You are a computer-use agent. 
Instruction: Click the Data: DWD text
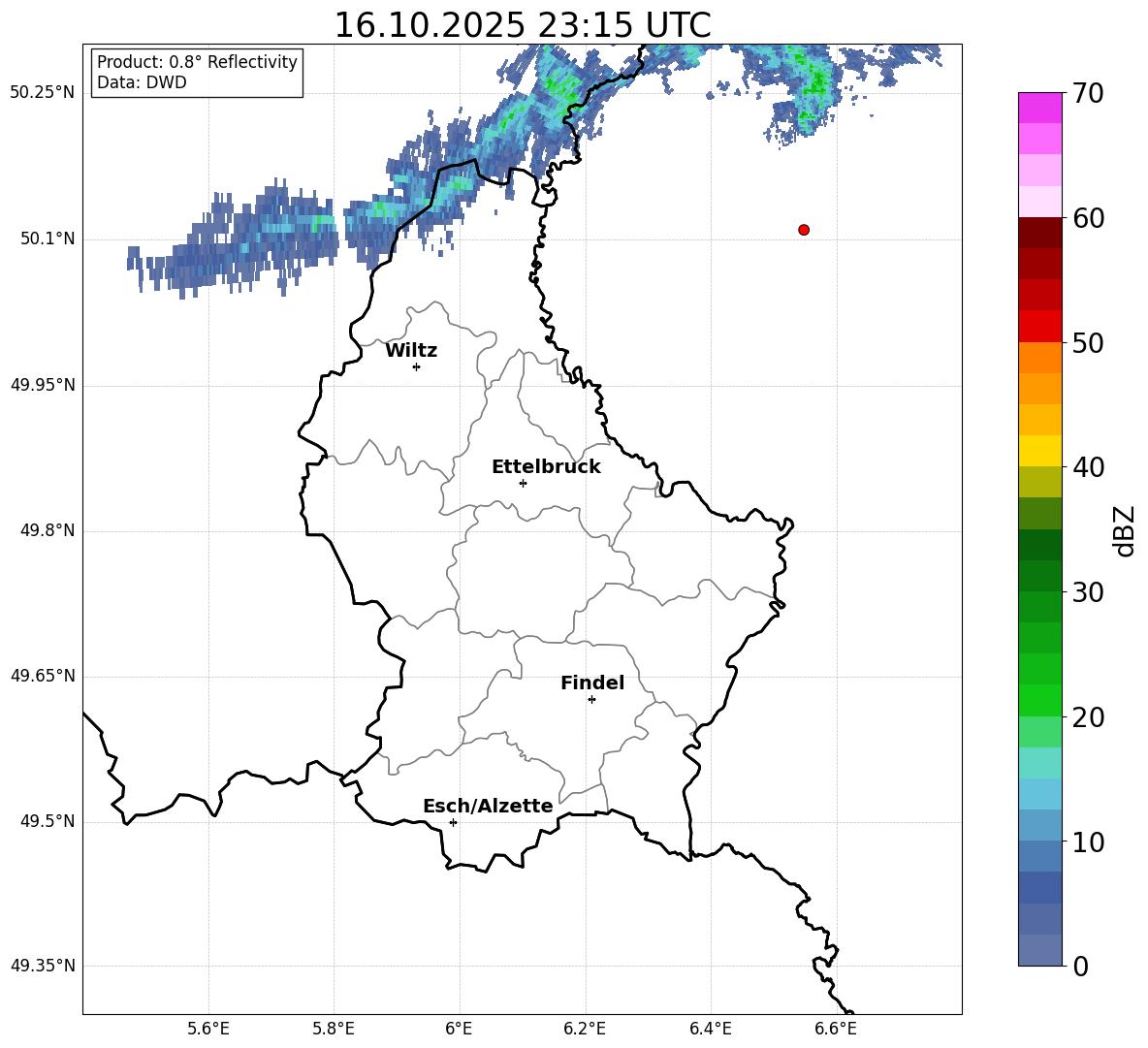click(x=142, y=82)
